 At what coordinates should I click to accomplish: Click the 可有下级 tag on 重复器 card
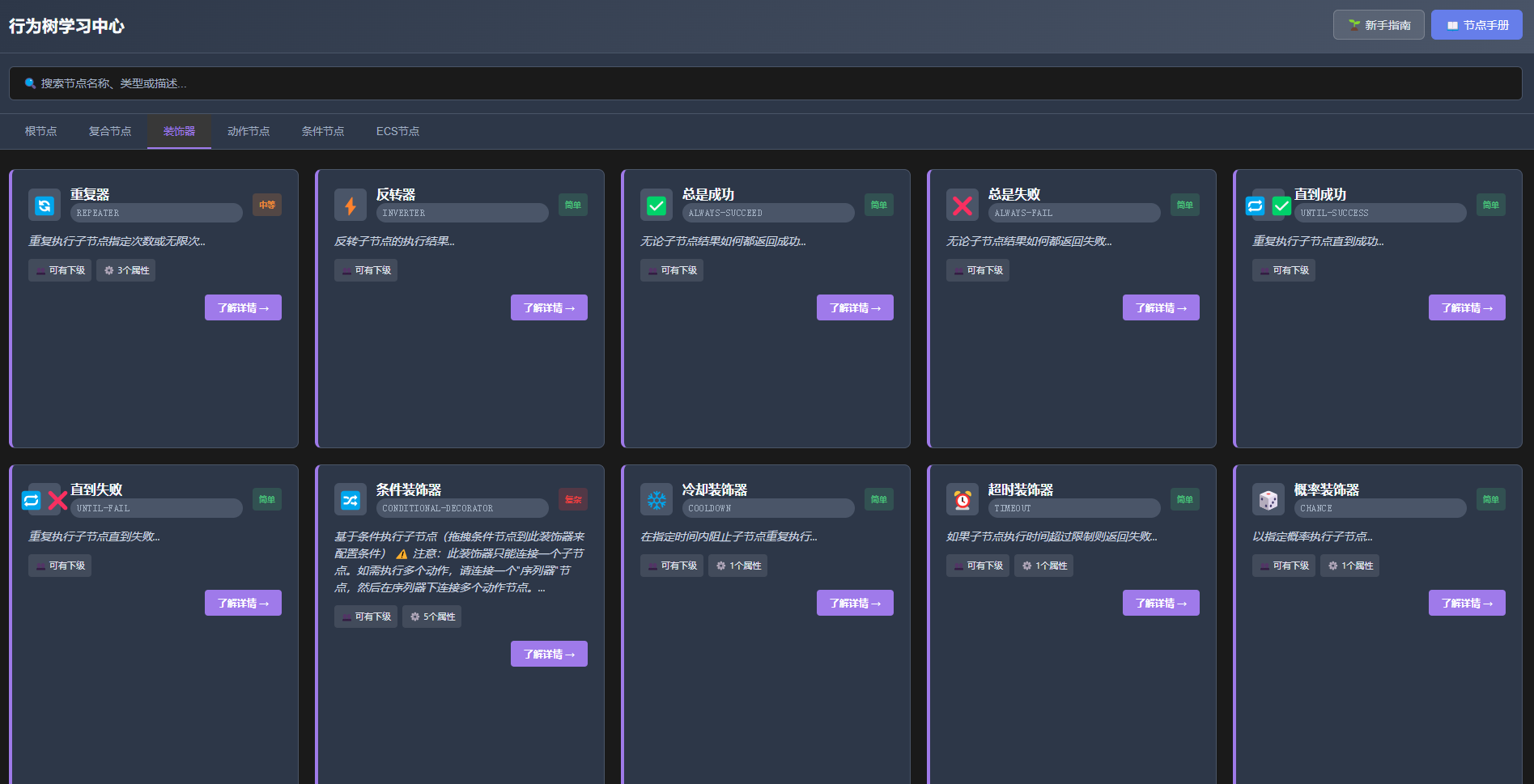click(x=60, y=270)
